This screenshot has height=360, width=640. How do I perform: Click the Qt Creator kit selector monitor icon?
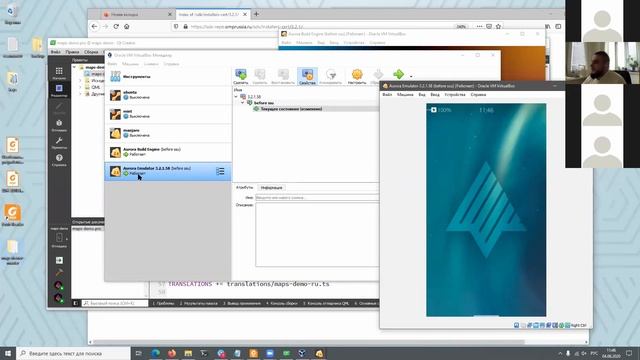(59, 238)
